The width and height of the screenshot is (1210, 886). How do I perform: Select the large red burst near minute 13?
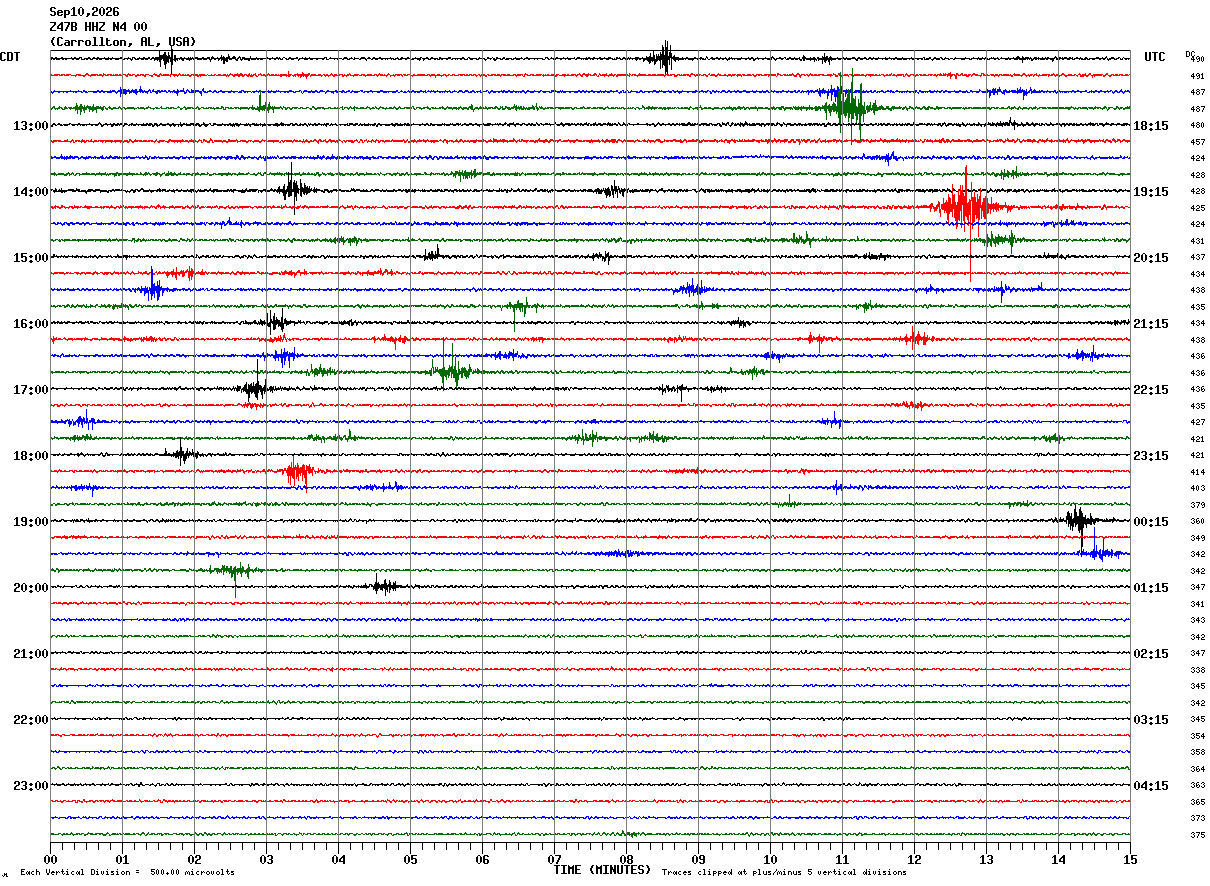964,208
